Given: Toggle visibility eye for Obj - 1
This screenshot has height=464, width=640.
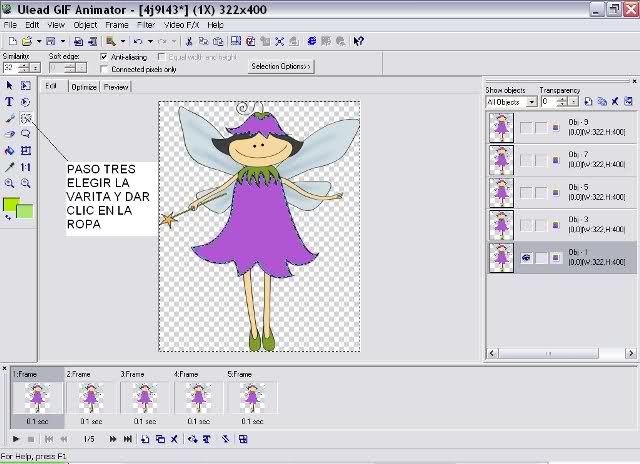Looking at the screenshot, I should (x=525, y=257).
